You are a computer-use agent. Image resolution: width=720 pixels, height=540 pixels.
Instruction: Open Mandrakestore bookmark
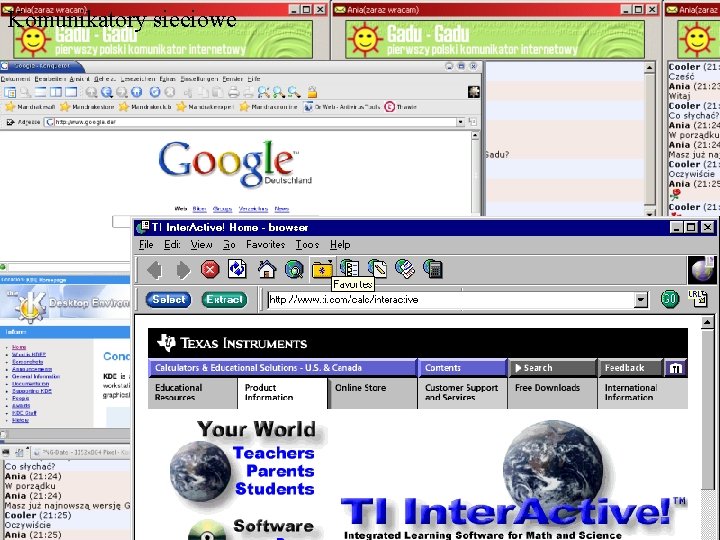(87, 107)
